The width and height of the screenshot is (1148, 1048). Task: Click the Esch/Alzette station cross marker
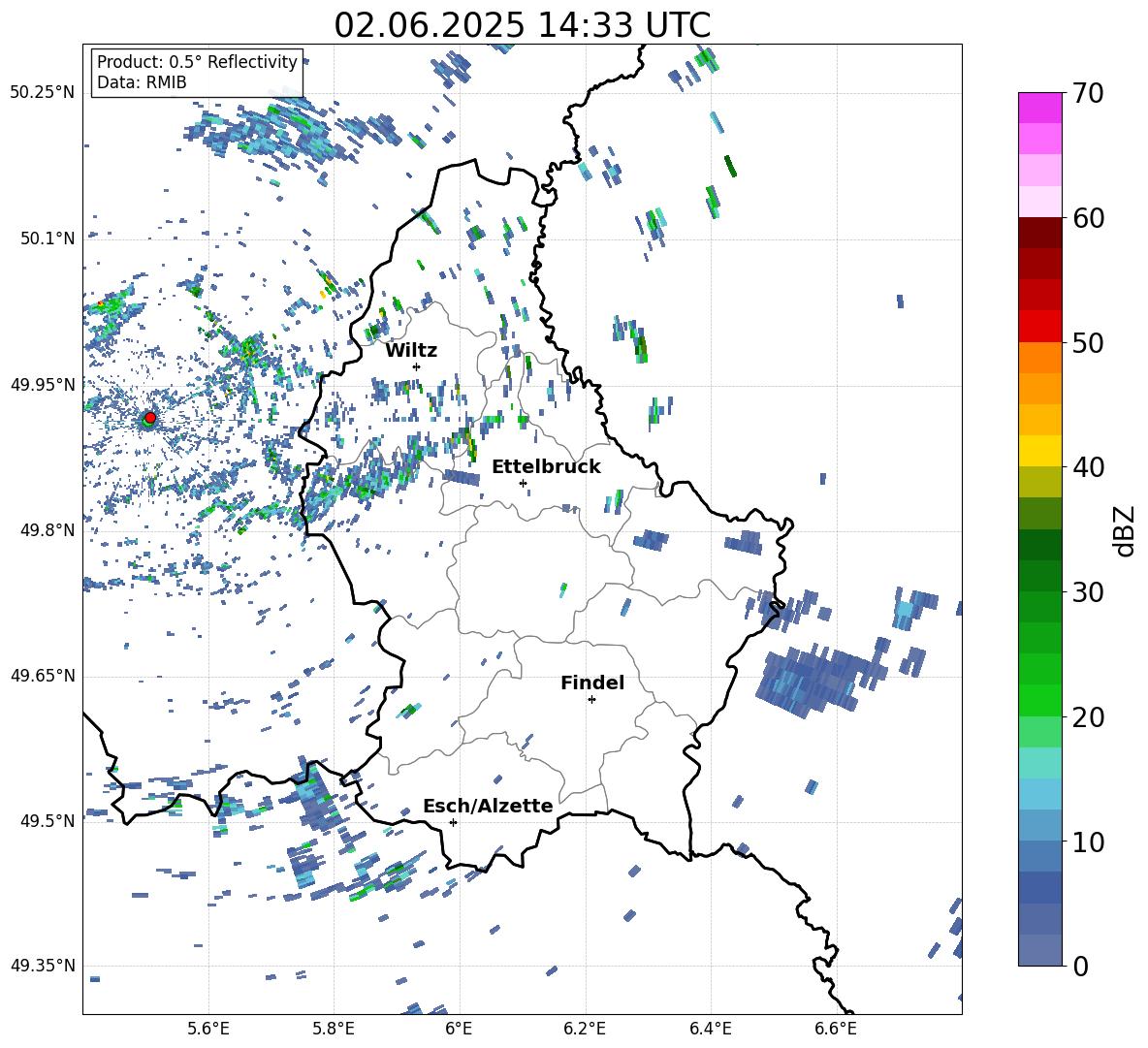coord(453,822)
